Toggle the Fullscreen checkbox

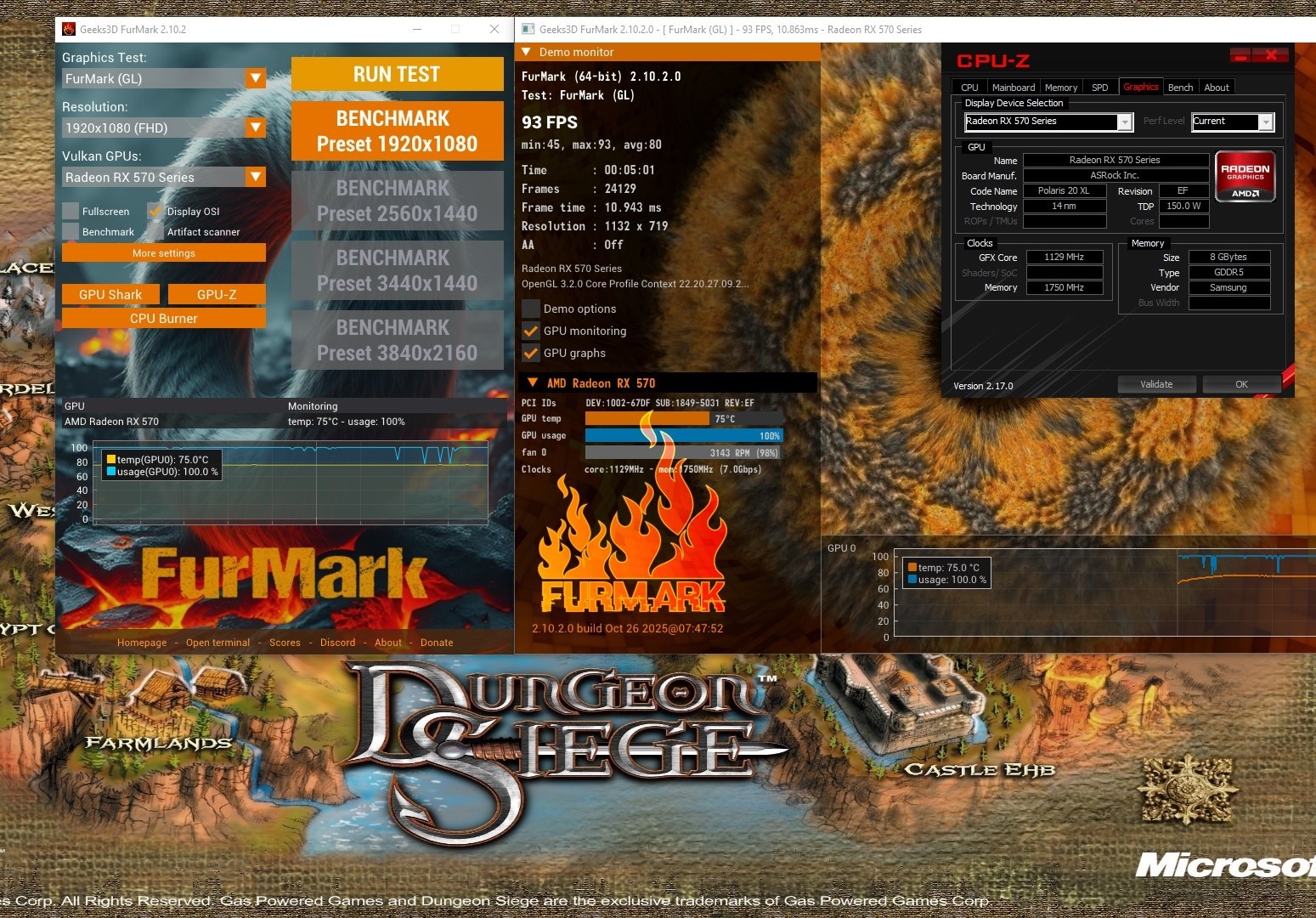pyautogui.click(x=71, y=211)
